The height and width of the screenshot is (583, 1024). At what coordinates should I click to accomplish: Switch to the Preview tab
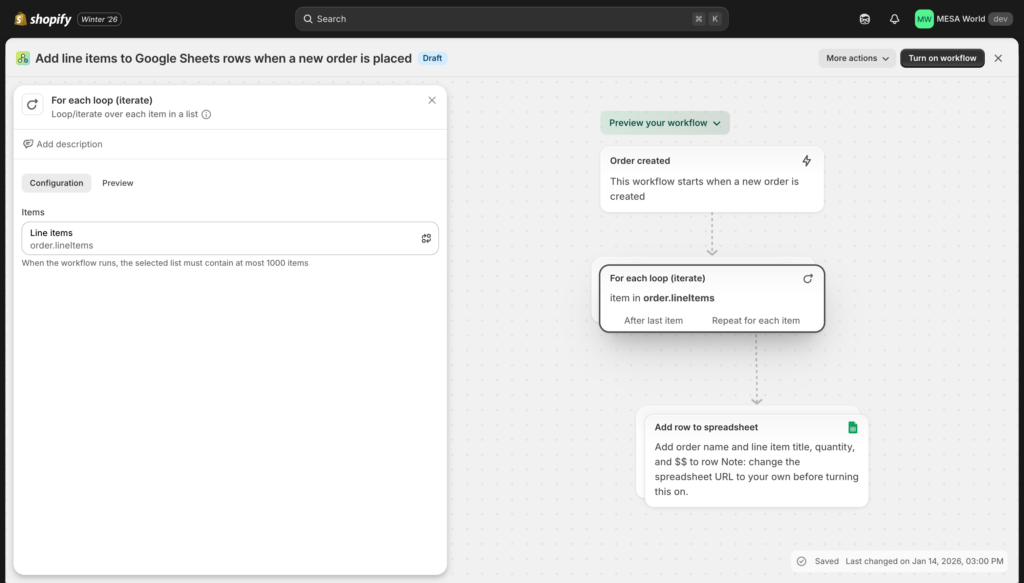(117, 183)
